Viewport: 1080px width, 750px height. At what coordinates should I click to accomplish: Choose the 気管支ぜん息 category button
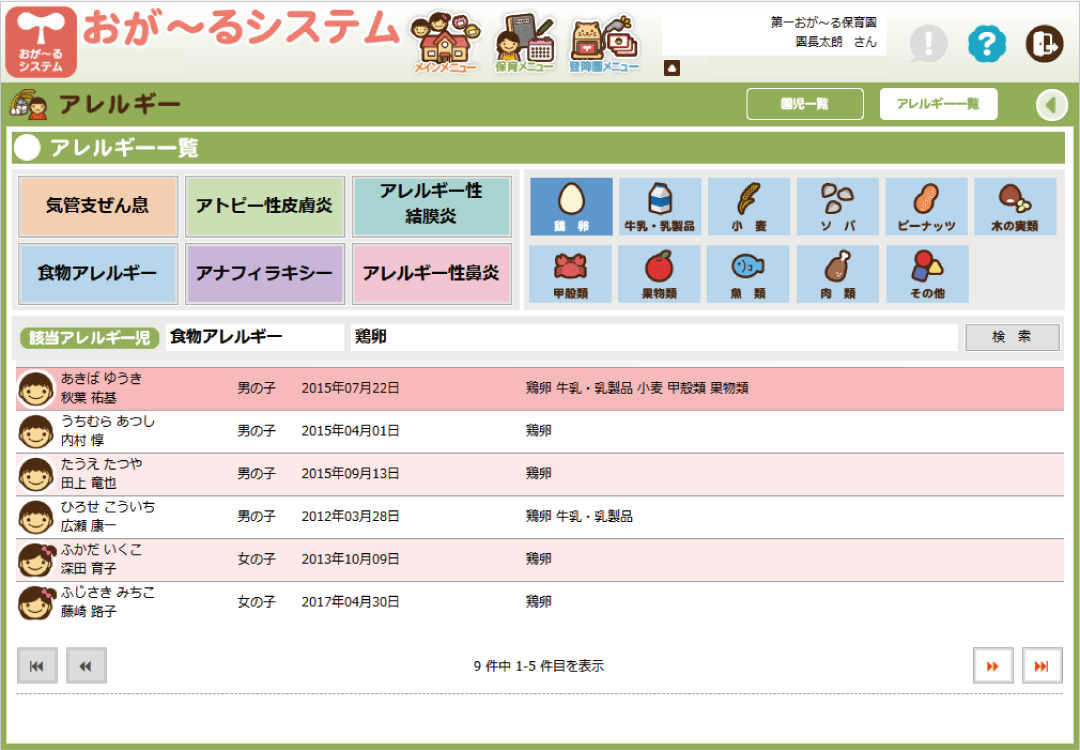(98, 206)
